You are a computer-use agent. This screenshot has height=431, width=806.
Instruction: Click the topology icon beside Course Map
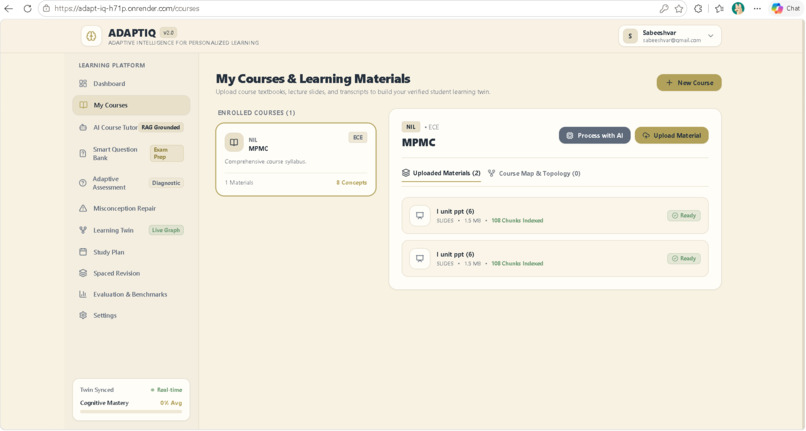click(491, 173)
